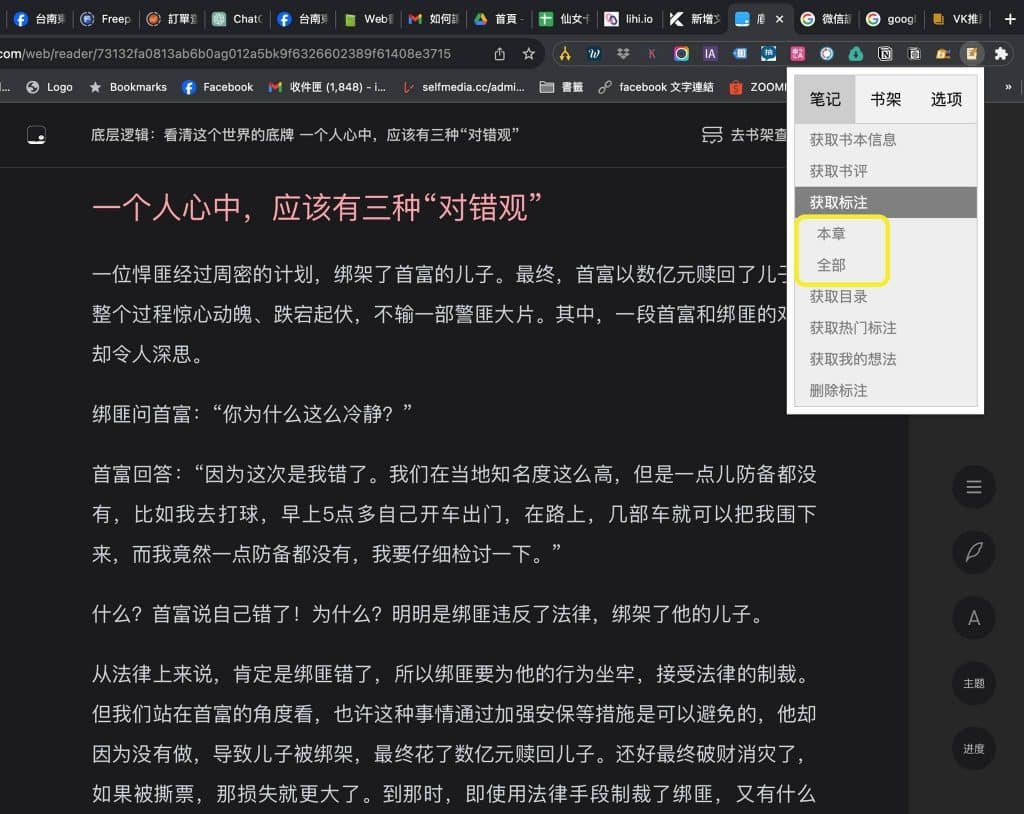Bookmark this page with the star icon
This screenshot has height=814, width=1024.
(x=528, y=54)
